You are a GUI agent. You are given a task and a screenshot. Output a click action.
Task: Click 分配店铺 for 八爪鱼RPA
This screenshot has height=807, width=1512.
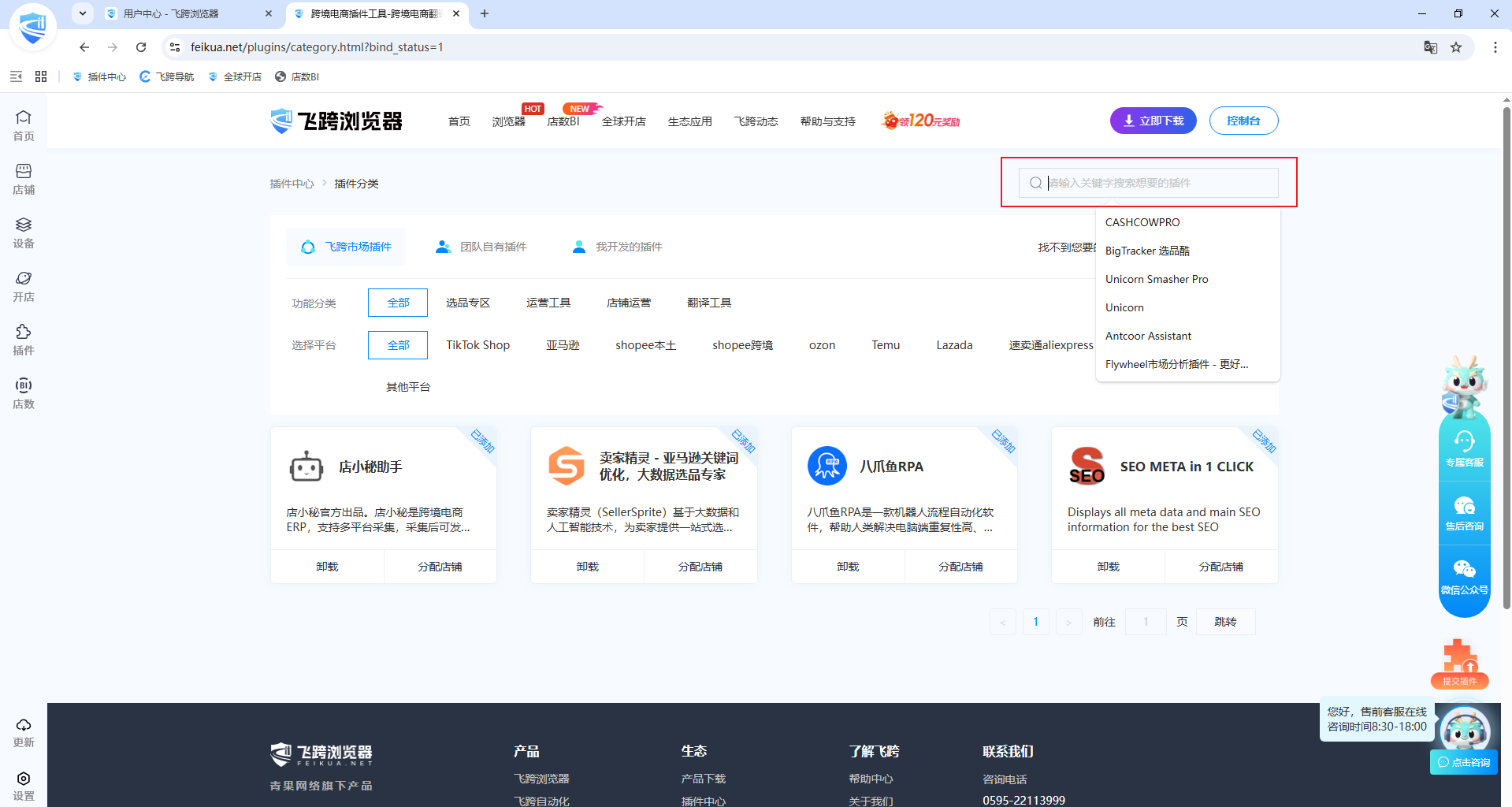(x=960, y=567)
